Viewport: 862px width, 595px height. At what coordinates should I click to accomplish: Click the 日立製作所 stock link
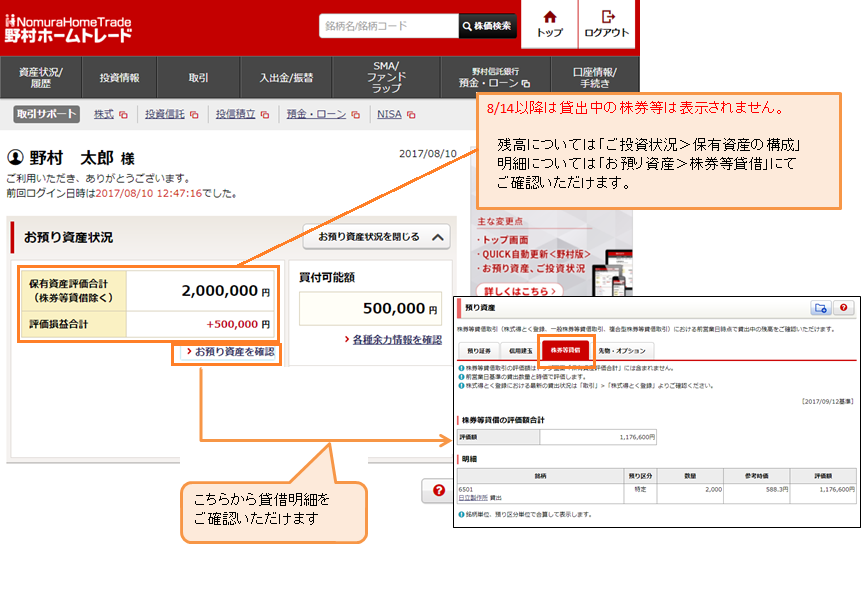point(473,498)
